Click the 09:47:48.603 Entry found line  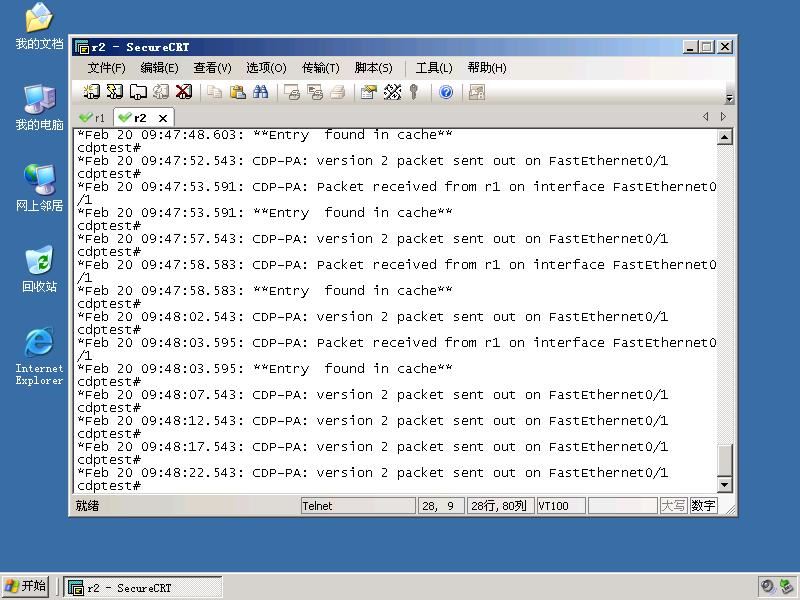(264, 135)
